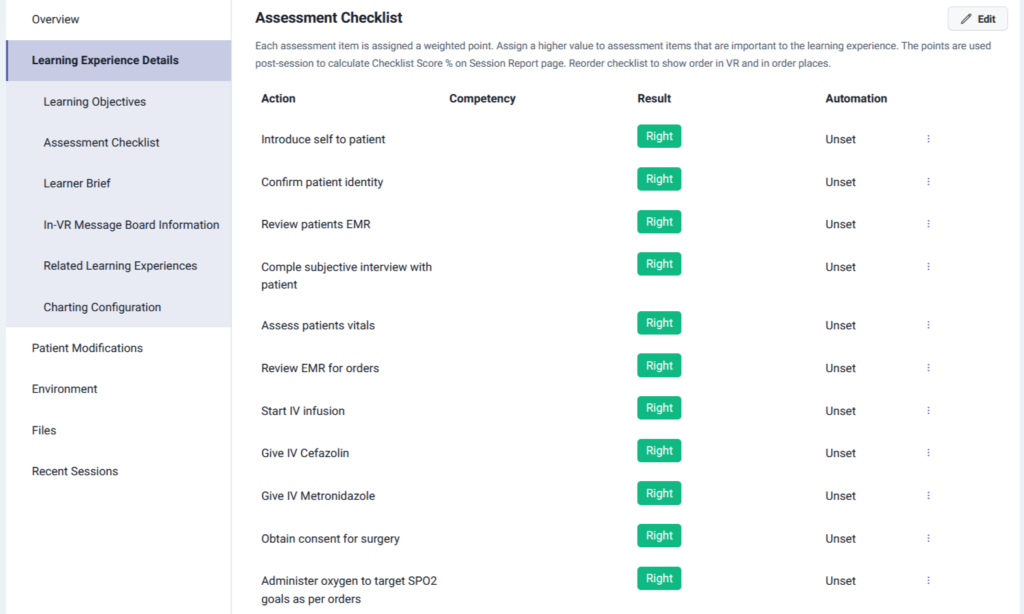
Task: Open Learner Brief sidebar item
Action: (x=77, y=184)
